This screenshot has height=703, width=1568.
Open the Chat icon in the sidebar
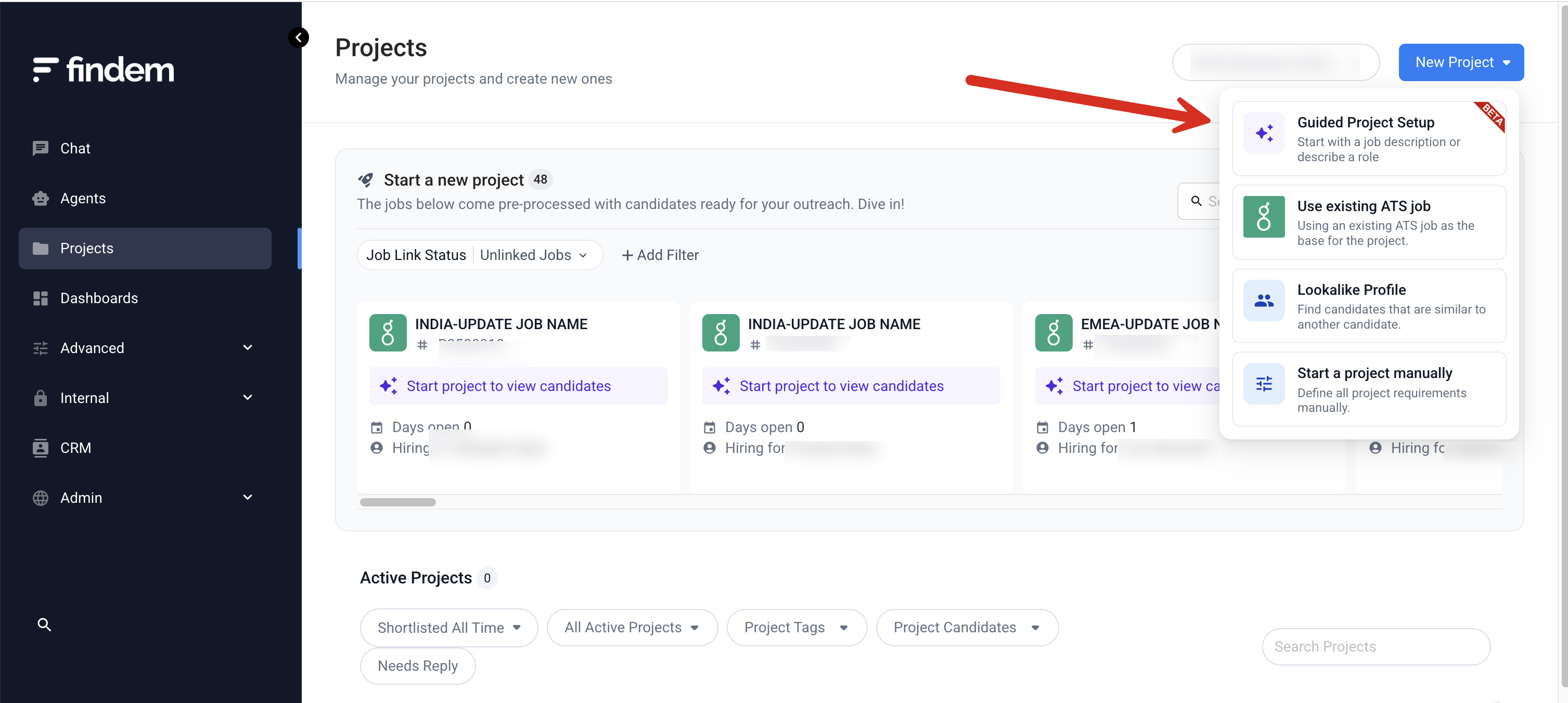coord(41,148)
